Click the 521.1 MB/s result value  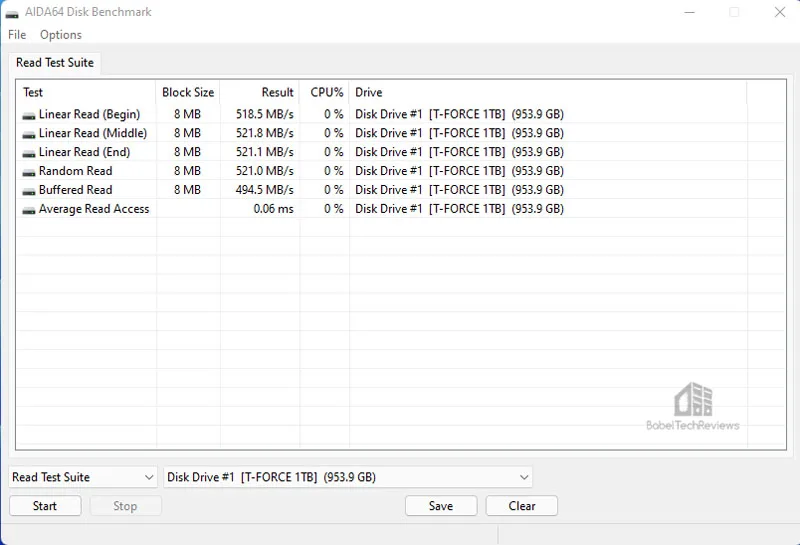pyautogui.click(x=265, y=152)
